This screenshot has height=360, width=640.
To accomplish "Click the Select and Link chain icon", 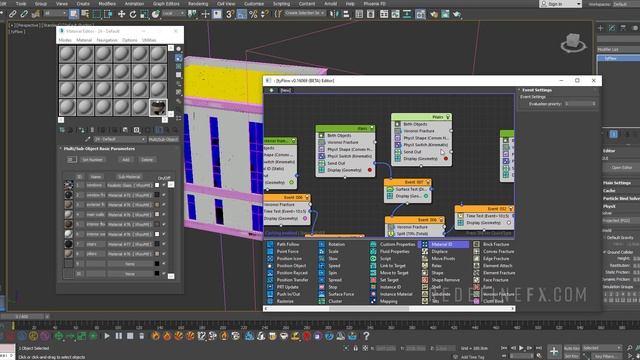I will coord(13,14).
